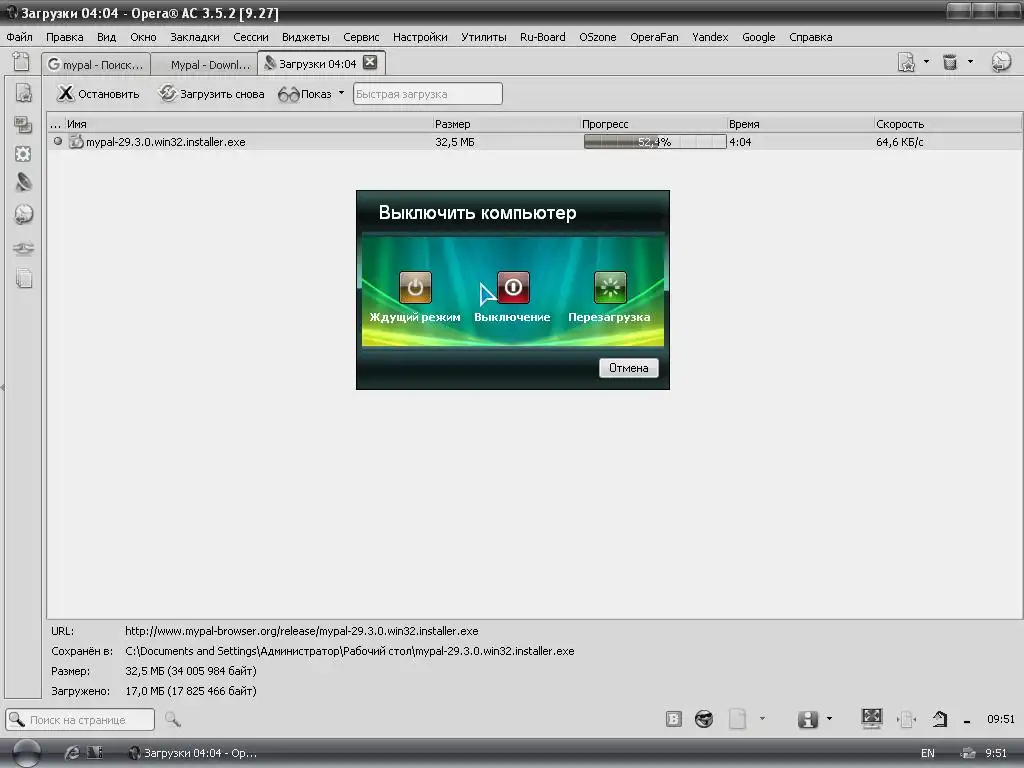This screenshot has width=1024, height=768.
Task: Sort downloads by Прогресс column
Action: 653,123
